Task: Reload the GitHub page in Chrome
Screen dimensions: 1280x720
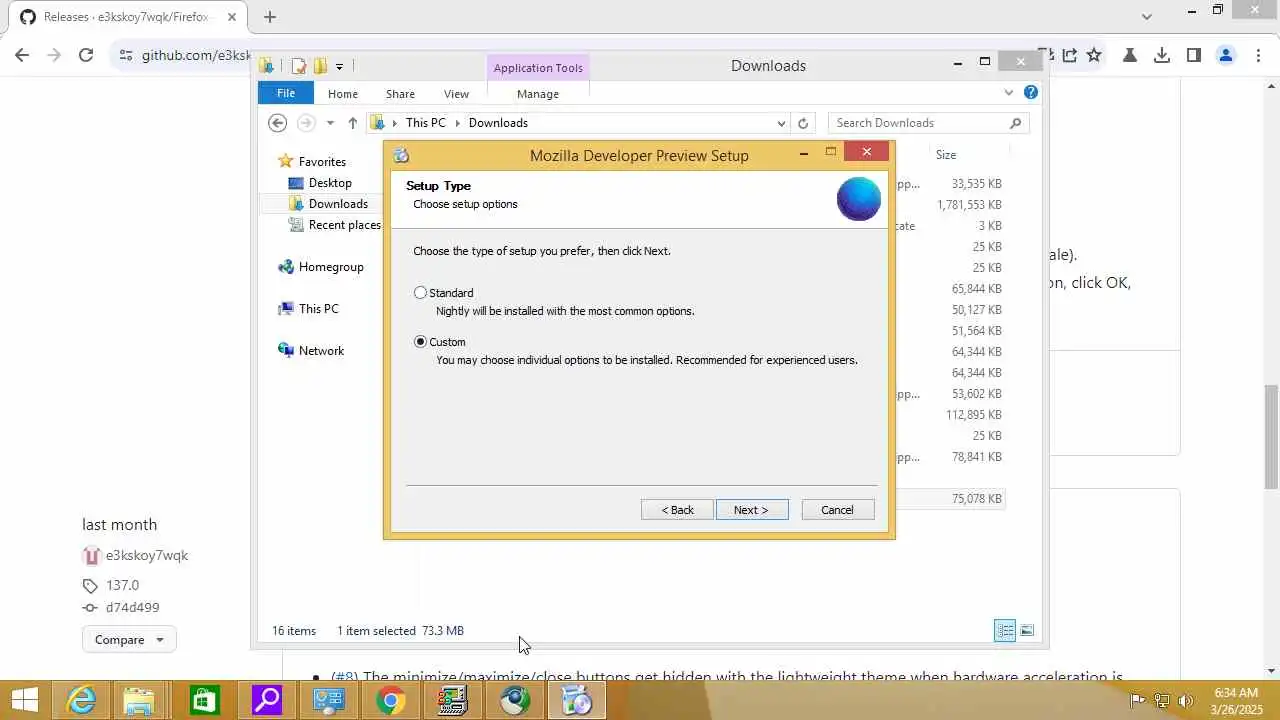Action: coord(86,55)
